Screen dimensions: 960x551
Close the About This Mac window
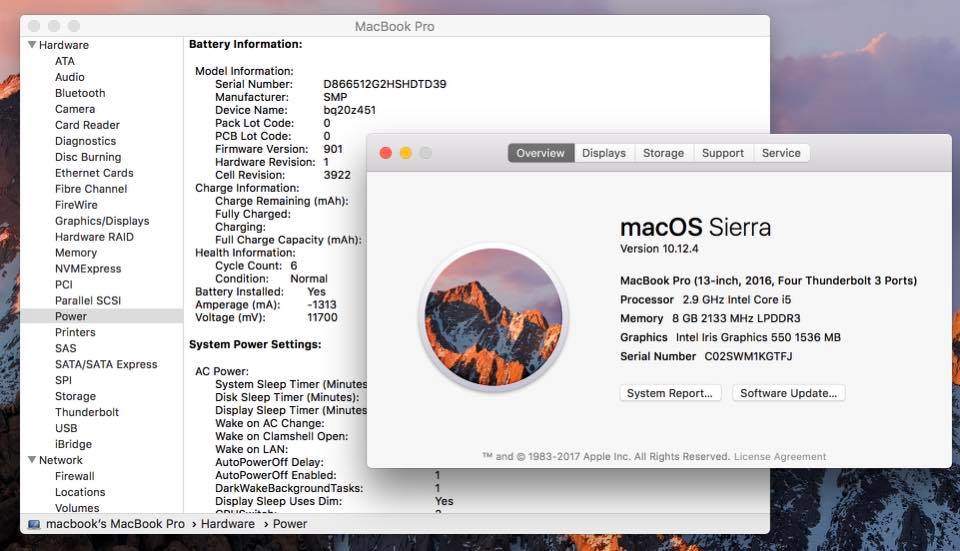point(386,153)
